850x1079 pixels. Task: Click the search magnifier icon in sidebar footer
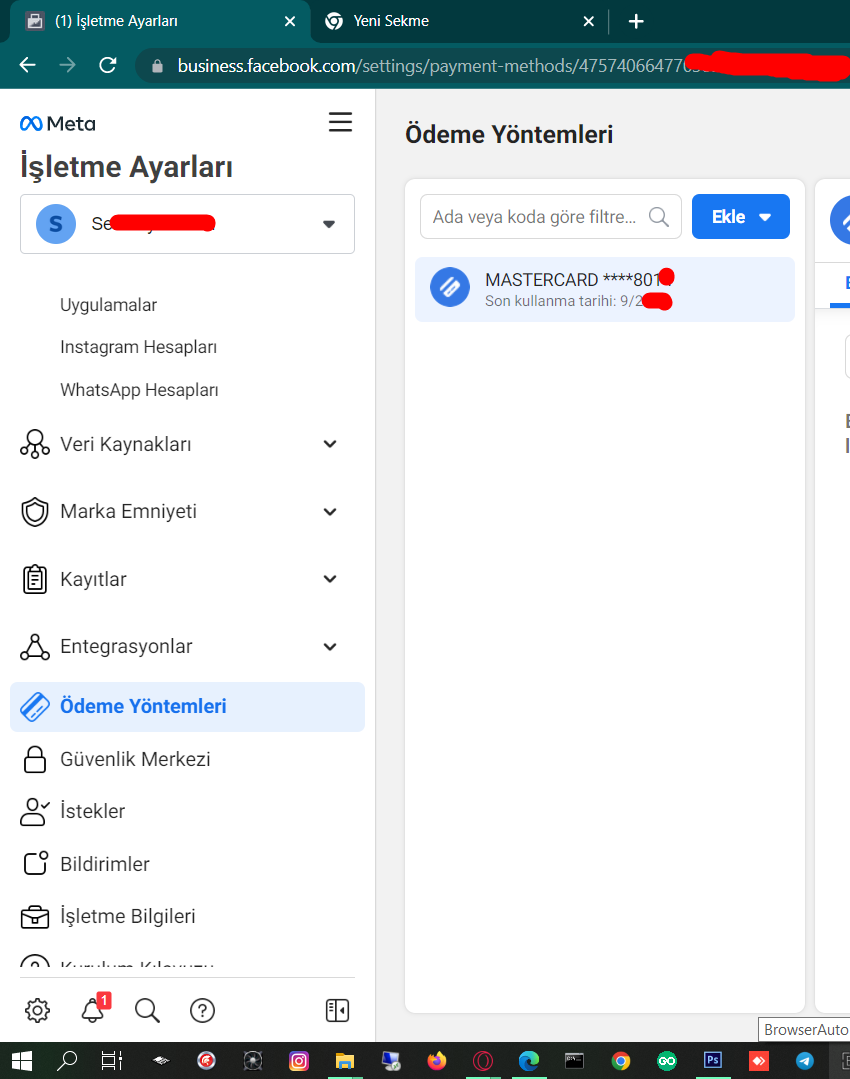point(147,1010)
